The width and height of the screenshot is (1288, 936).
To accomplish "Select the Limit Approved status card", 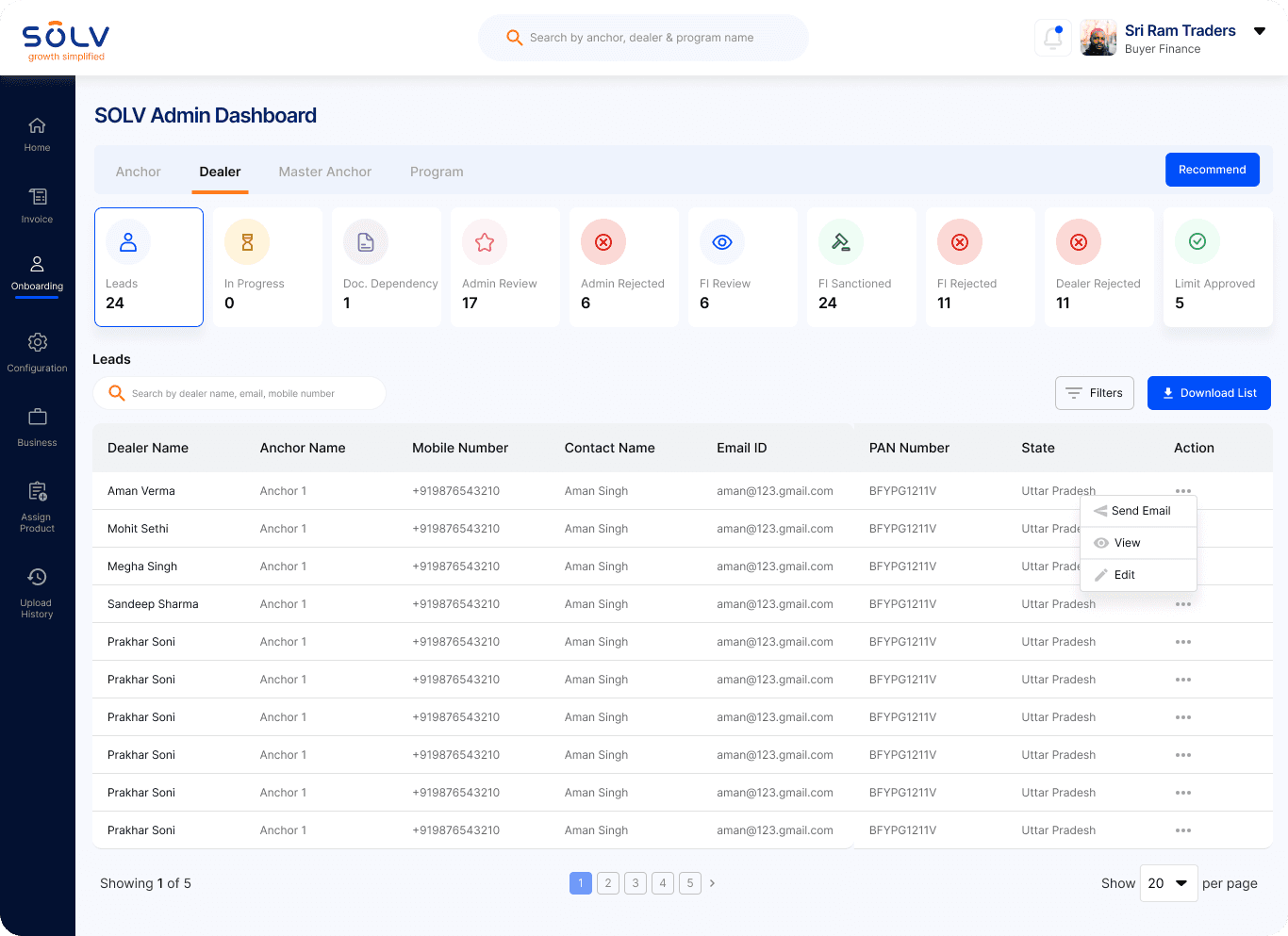I will coord(1218,267).
